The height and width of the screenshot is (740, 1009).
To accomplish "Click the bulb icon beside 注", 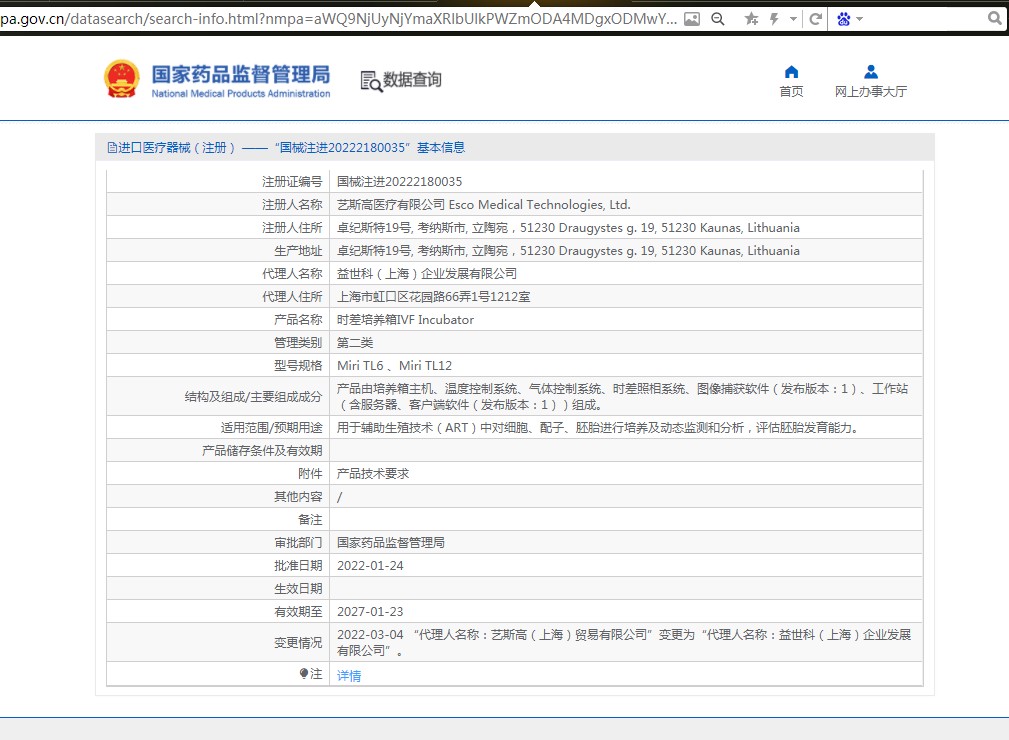I will point(304,673).
